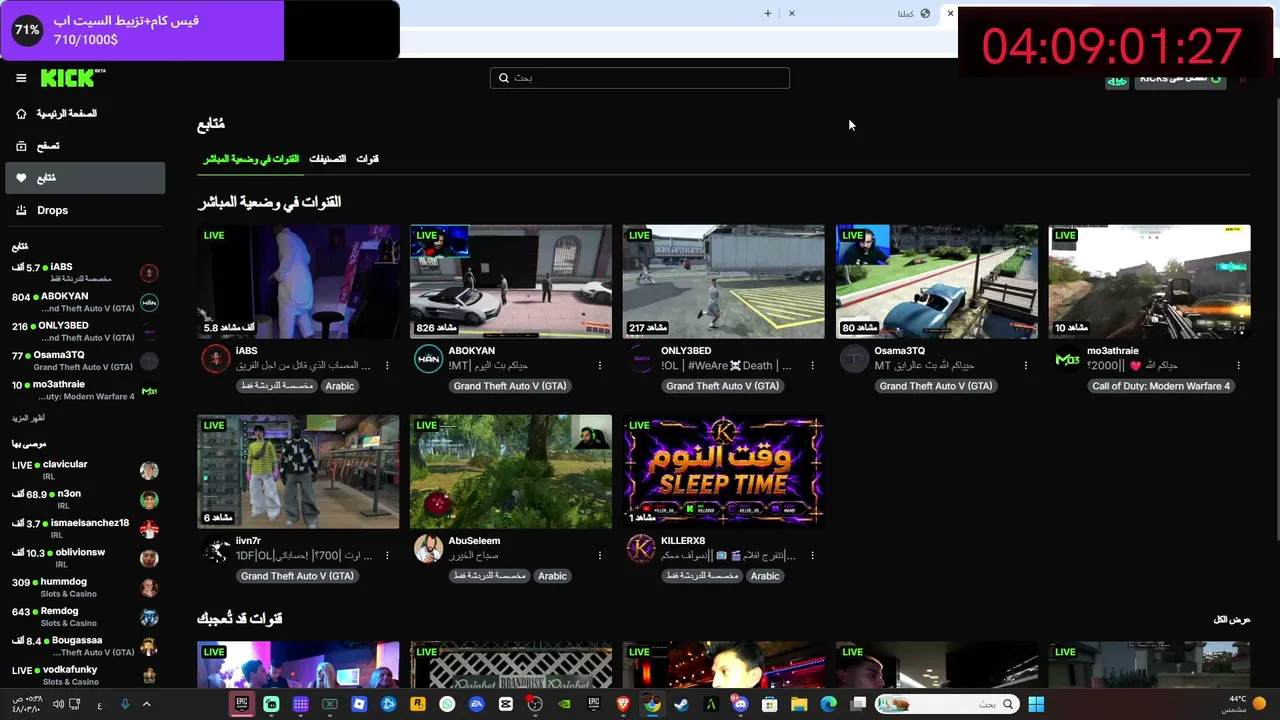Open AbuSeleem channel avatar under thumbnail
Image resolution: width=1280 pixels, height=720 pixels.
point(428,549)
